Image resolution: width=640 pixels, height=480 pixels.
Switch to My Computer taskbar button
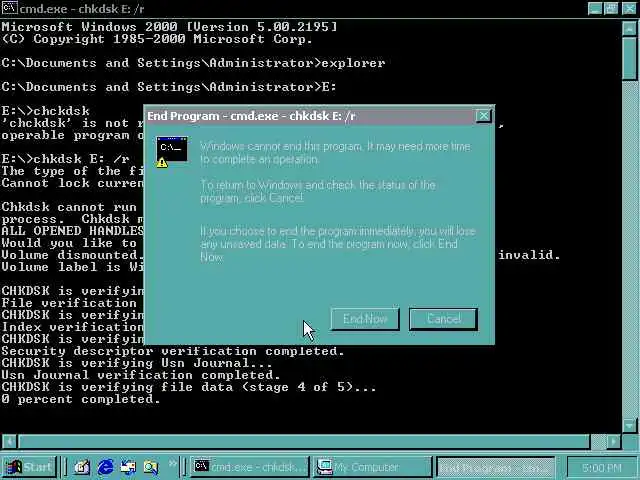(372, 467)
